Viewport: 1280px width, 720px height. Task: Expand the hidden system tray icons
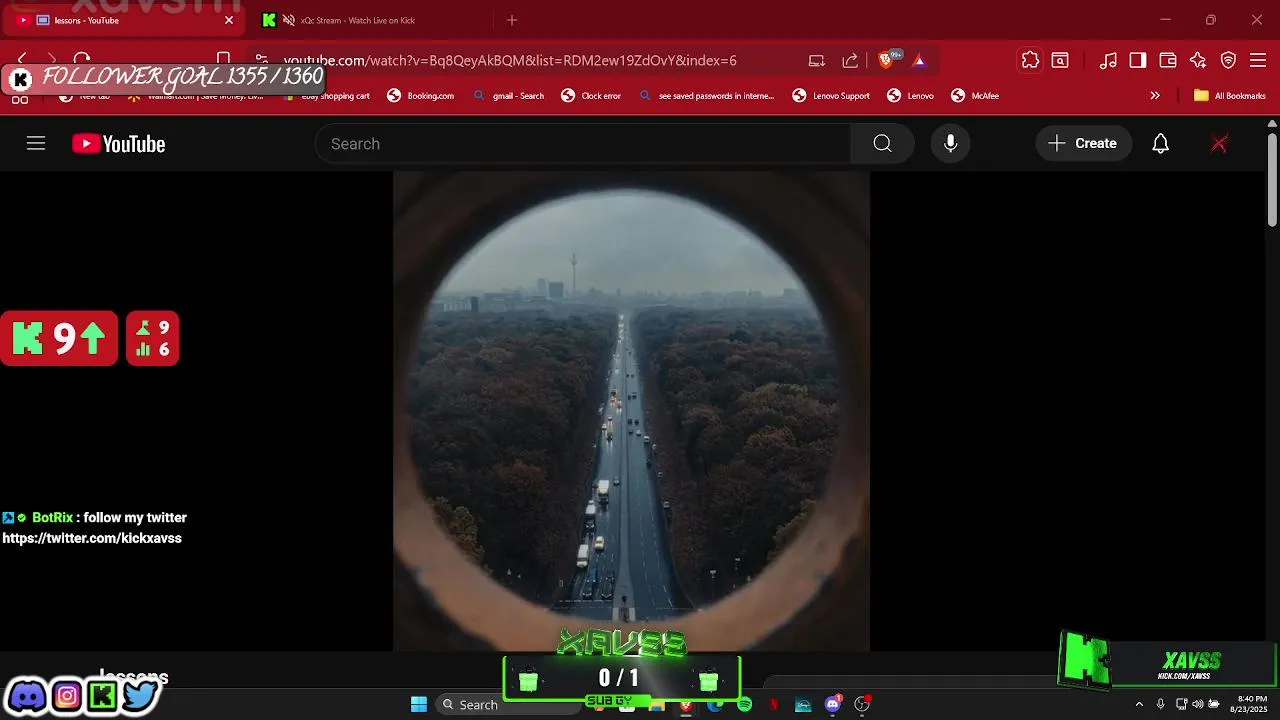1138,704
